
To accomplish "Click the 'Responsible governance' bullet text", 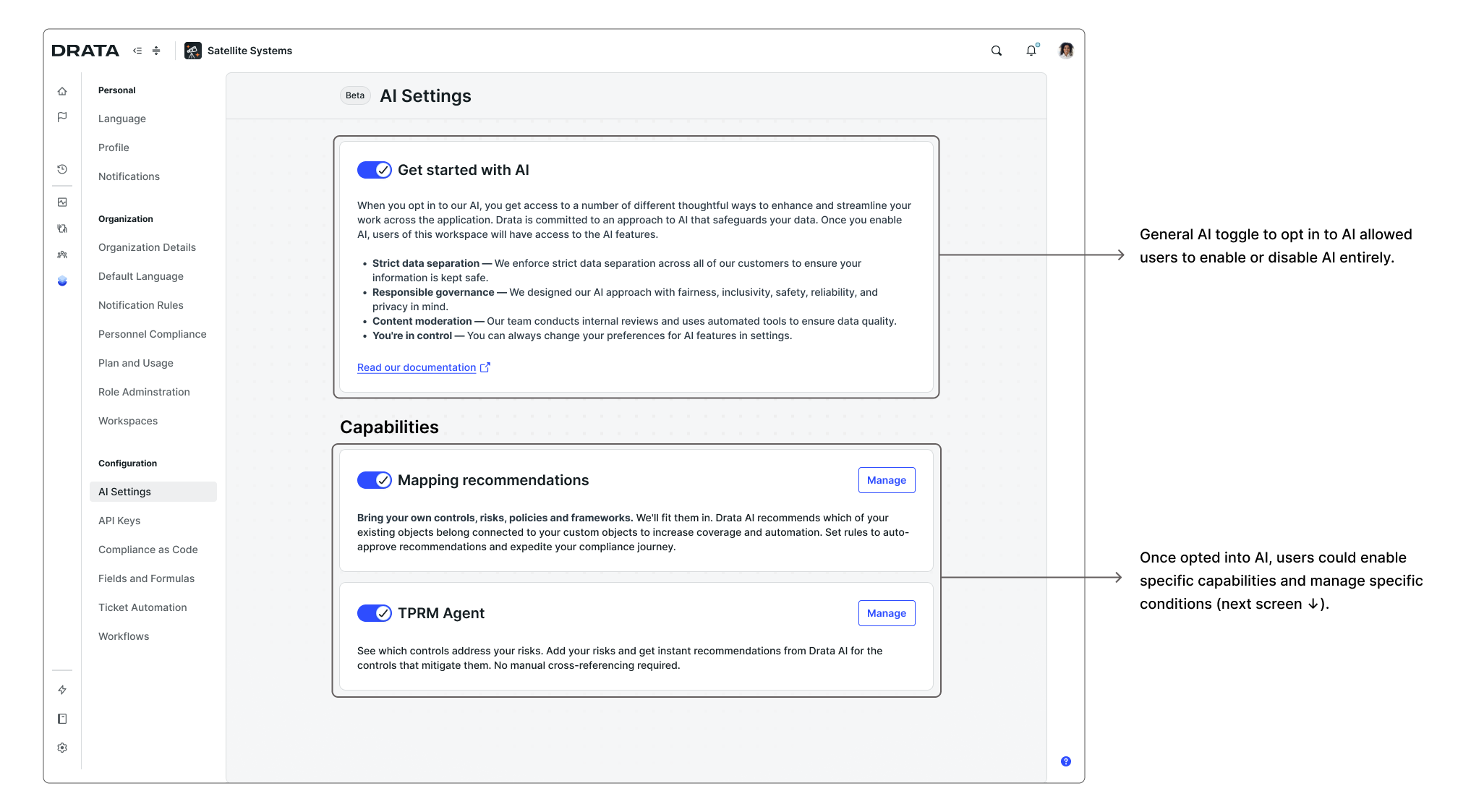I will [433, 292].
